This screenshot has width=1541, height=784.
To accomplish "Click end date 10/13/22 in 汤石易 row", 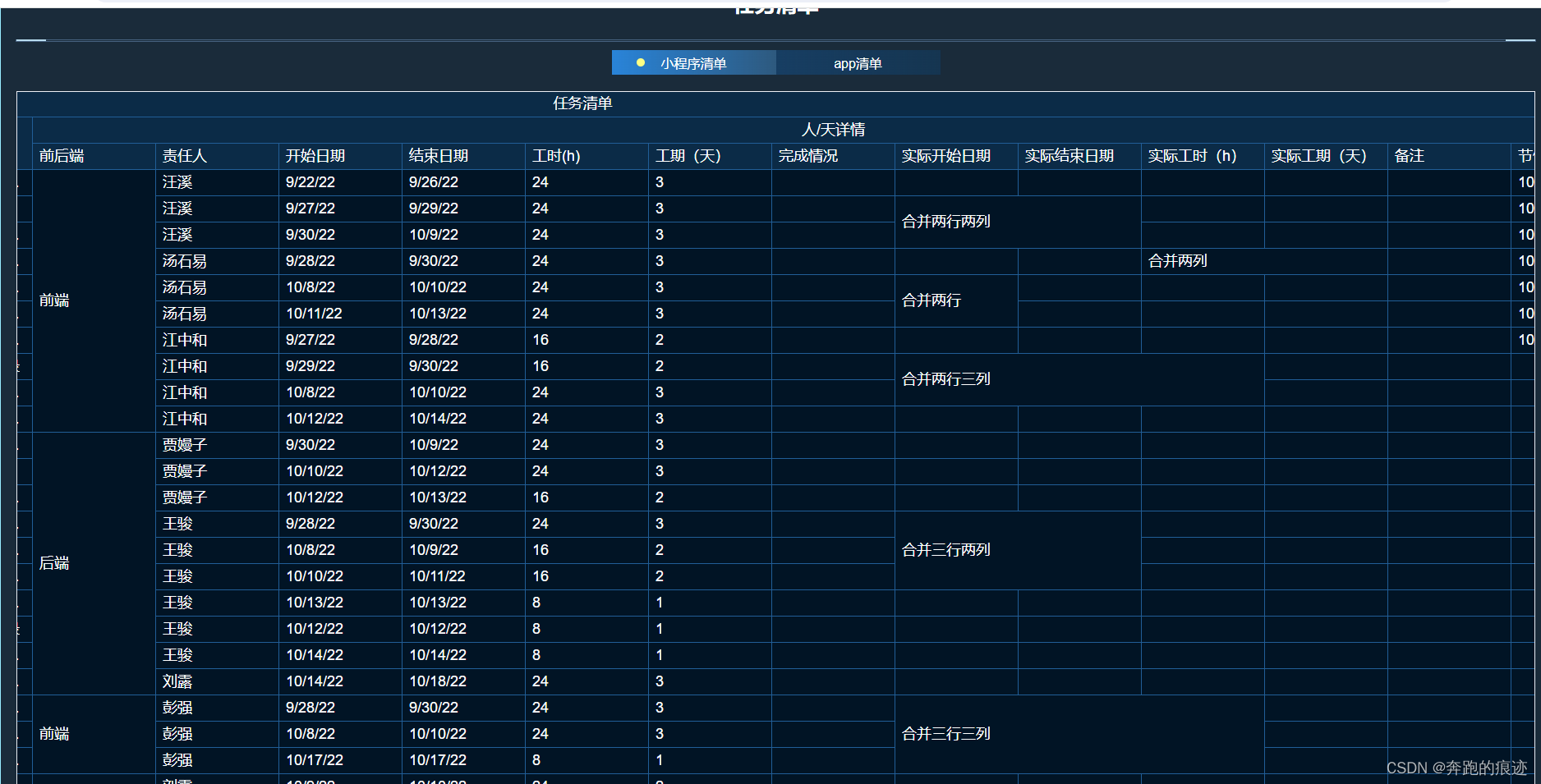I will pyautogui.click(x=438, y=314).
